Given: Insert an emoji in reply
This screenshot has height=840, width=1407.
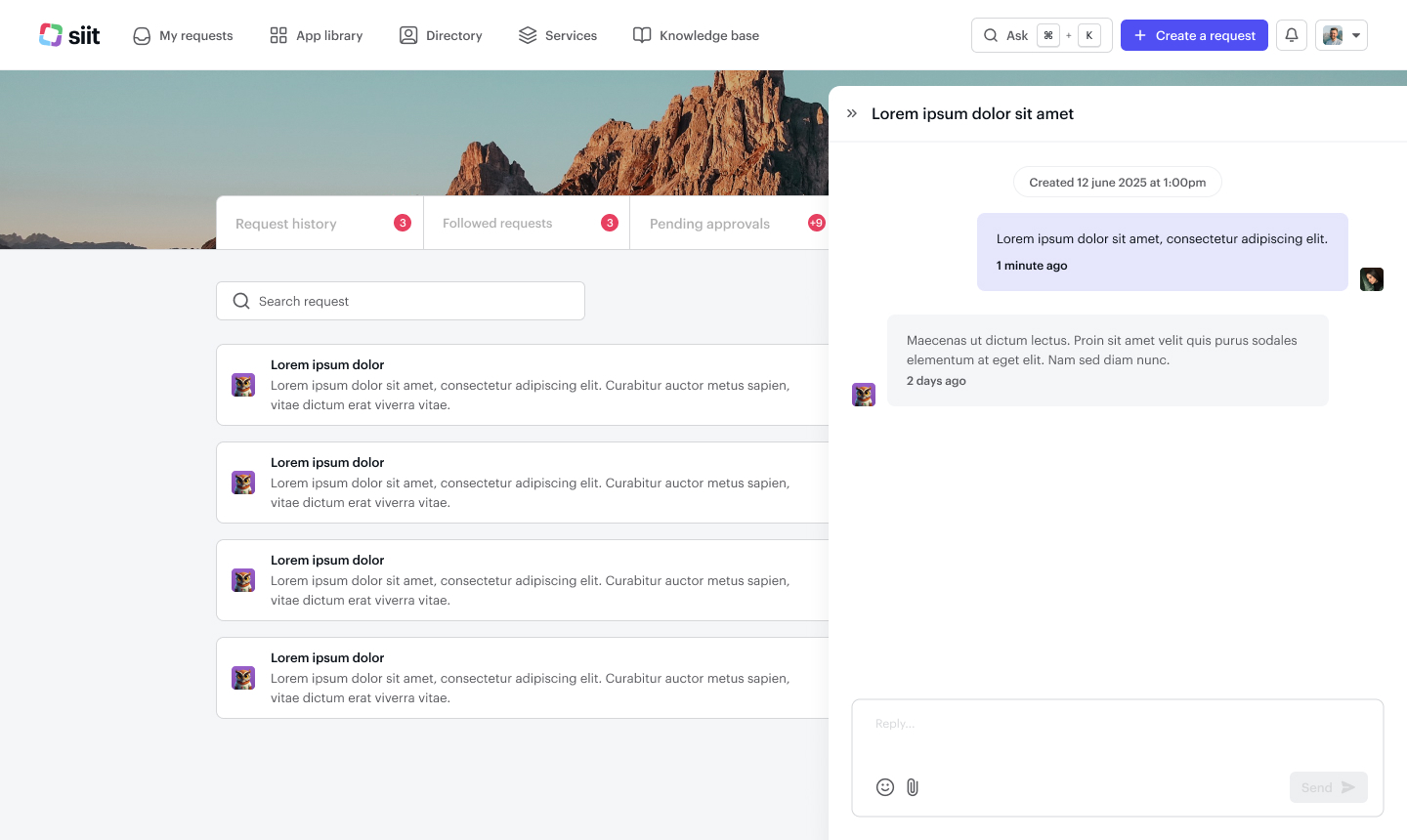Looking at the screenshot, I should click(885, 787).
